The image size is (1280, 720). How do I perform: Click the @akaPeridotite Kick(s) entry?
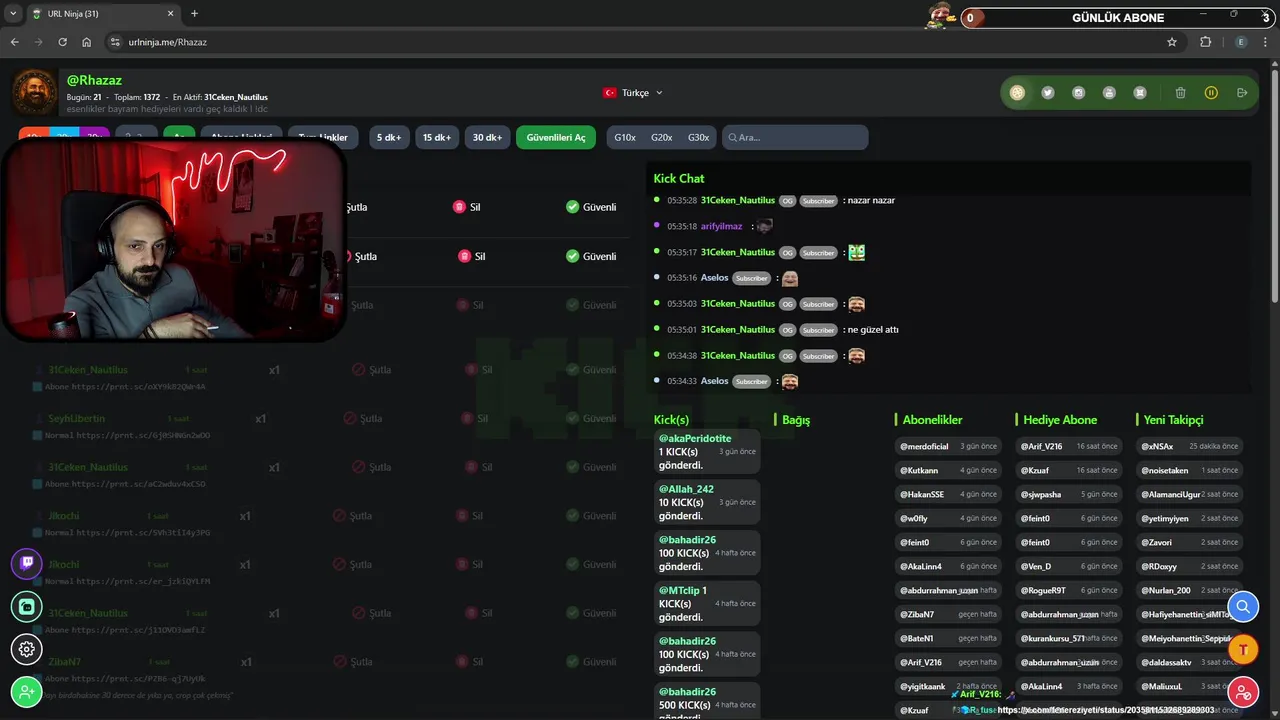pos(707,452)
